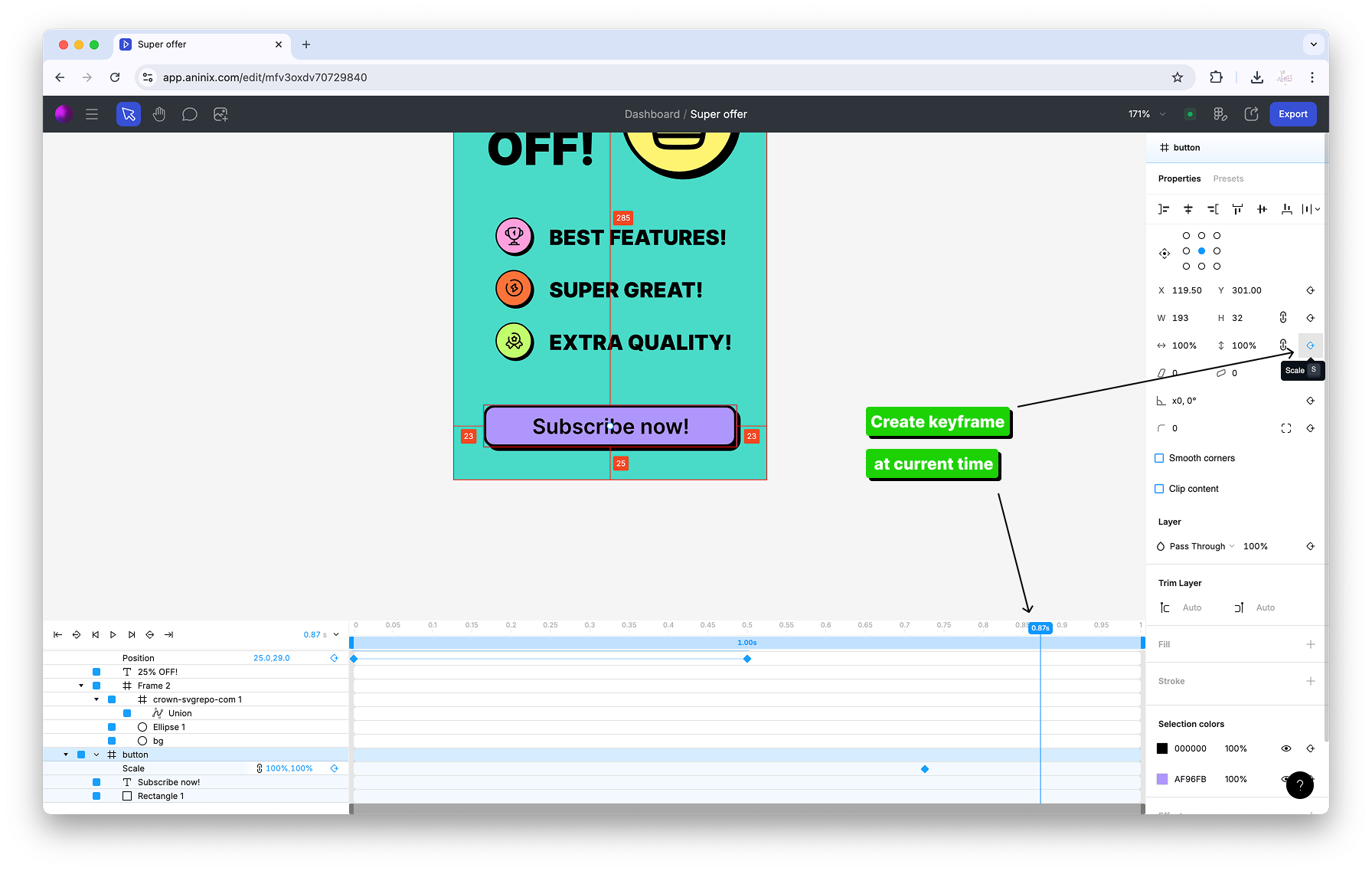Go back in browser
This screenshot has height=871, width=1372.
click(x=60, y=77)
